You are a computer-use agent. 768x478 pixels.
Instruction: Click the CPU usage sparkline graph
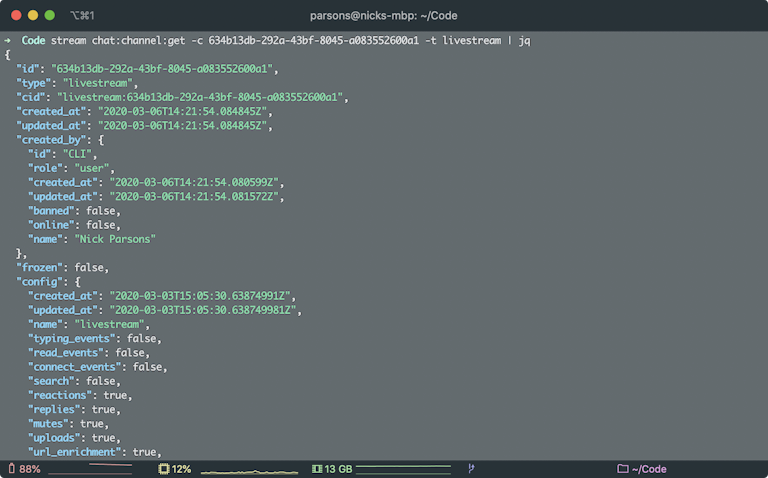click(x=249, y=471)
